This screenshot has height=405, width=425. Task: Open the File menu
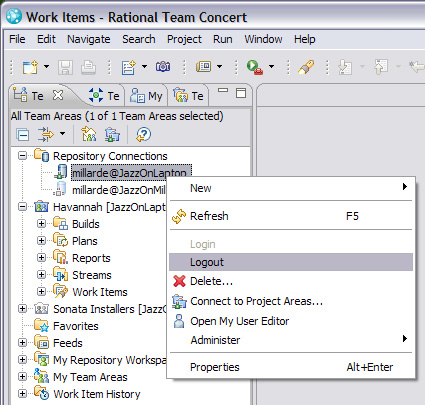(x=17, y=39)
